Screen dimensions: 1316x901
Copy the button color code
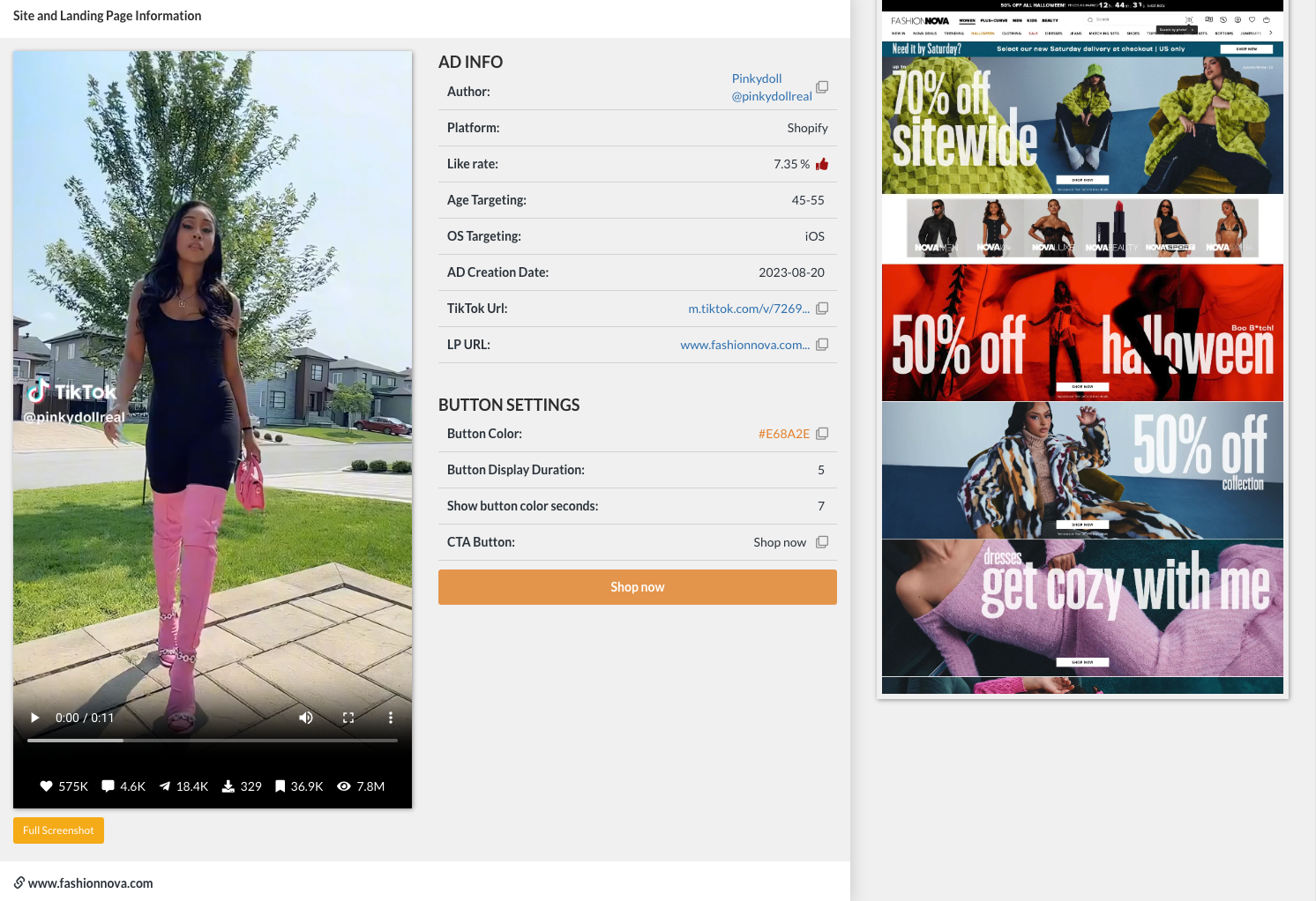tap(822, 434)
